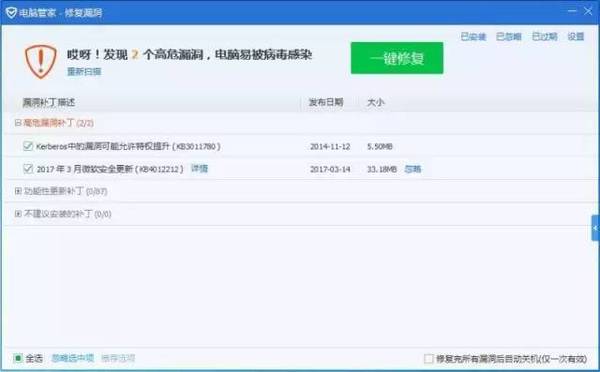Open 详情 link for KB4012212

(199, 168)
